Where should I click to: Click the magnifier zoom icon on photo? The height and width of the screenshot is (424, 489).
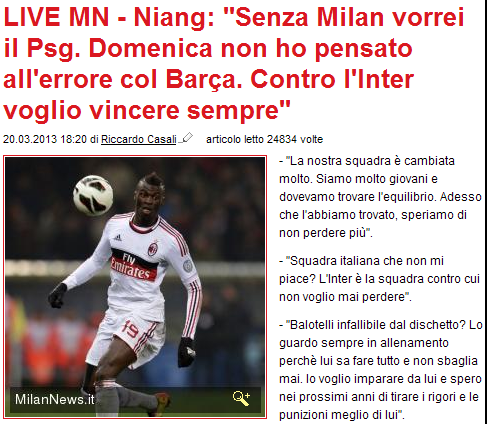[x=241, y=398]
